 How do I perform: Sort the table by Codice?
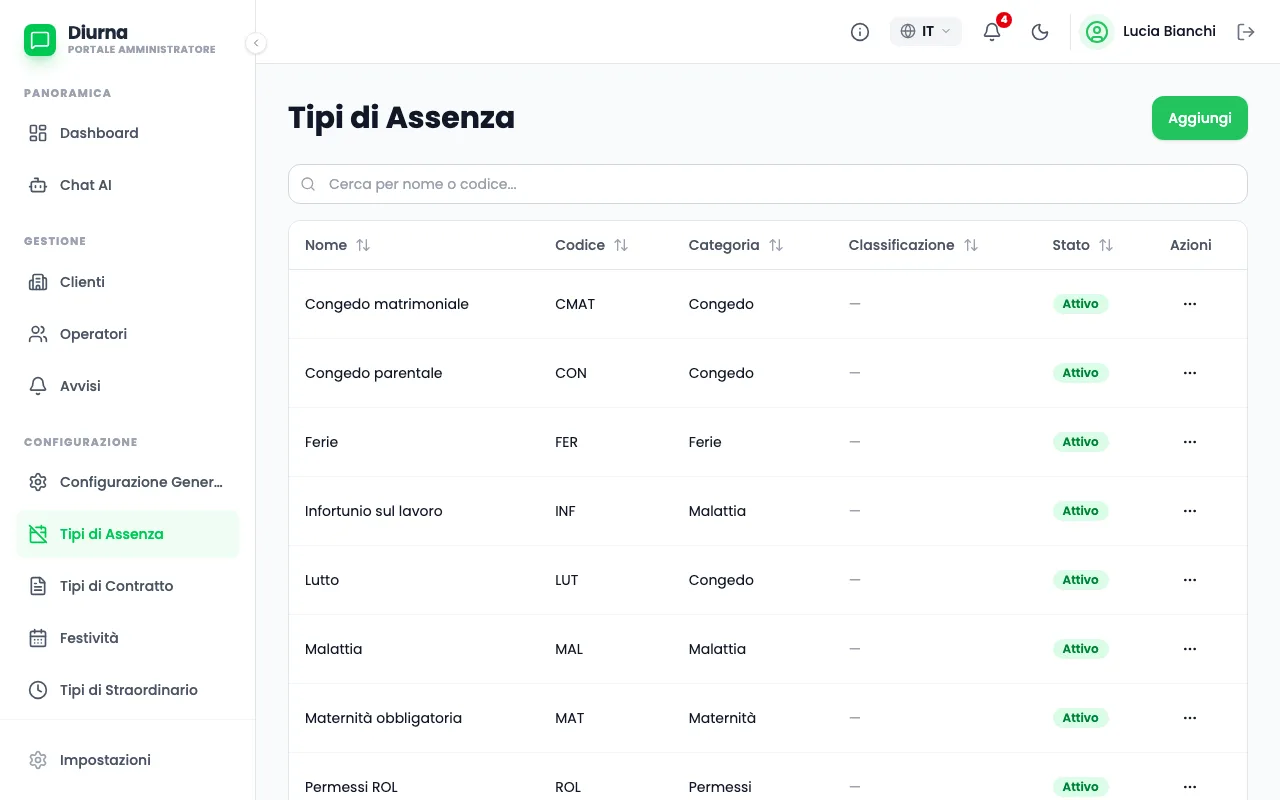click(592, 245)
